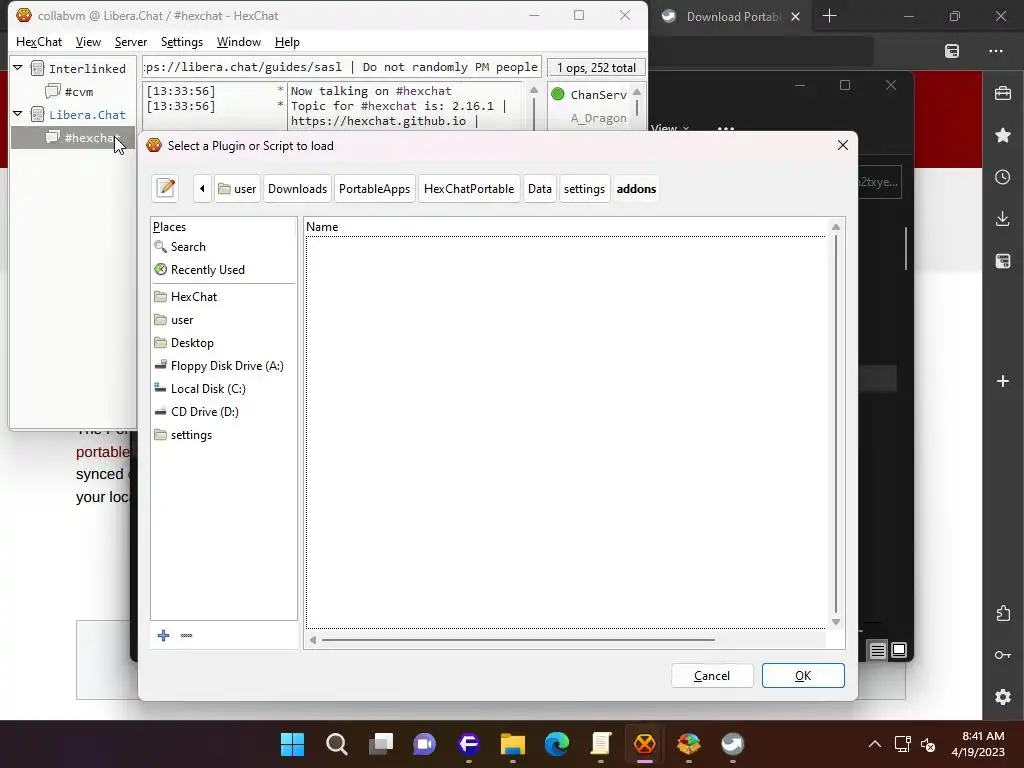Click the channel topic text field

pos(342,67)
